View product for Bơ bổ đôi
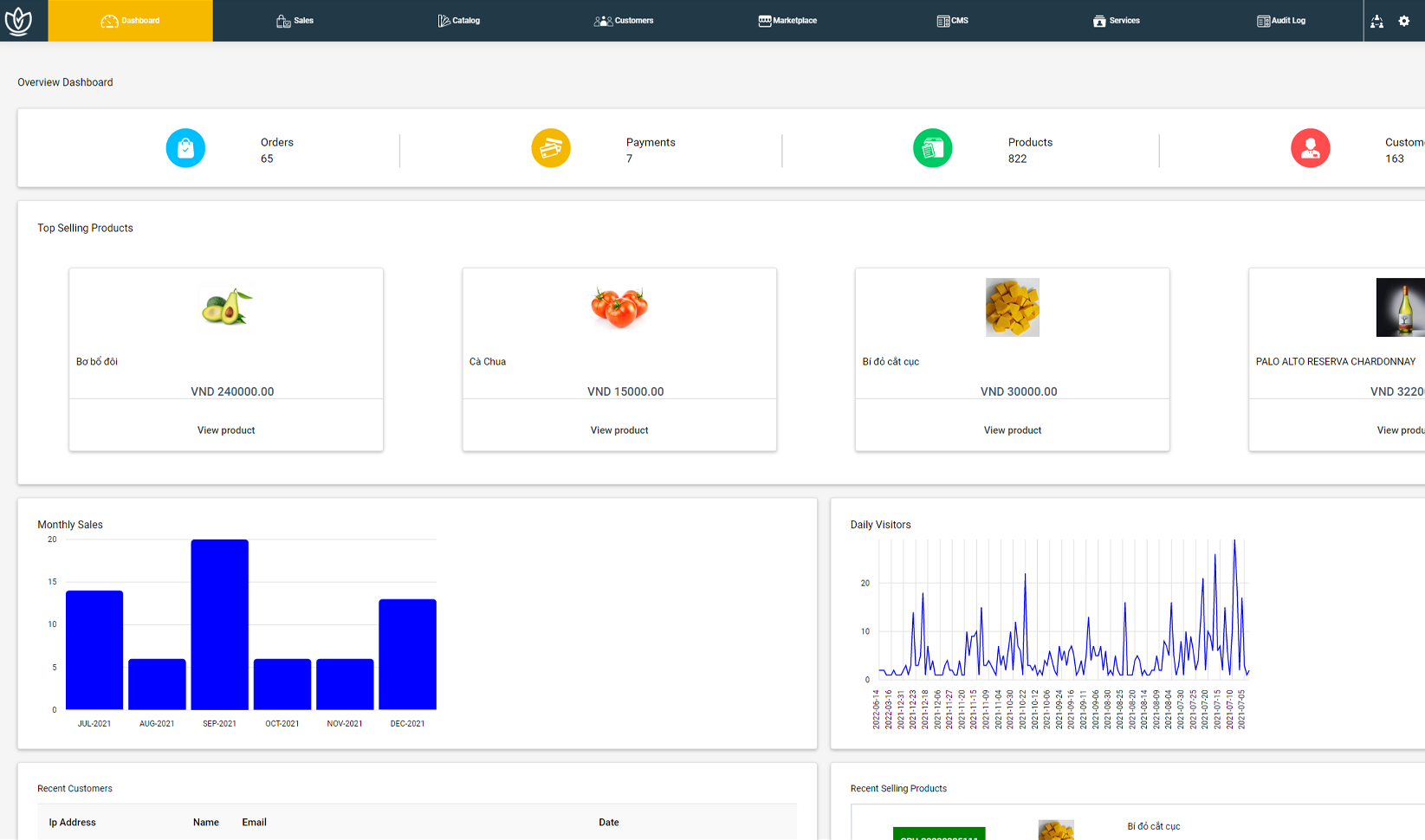Viewport: 1425px width, 840px height. (x=226, y=430)
